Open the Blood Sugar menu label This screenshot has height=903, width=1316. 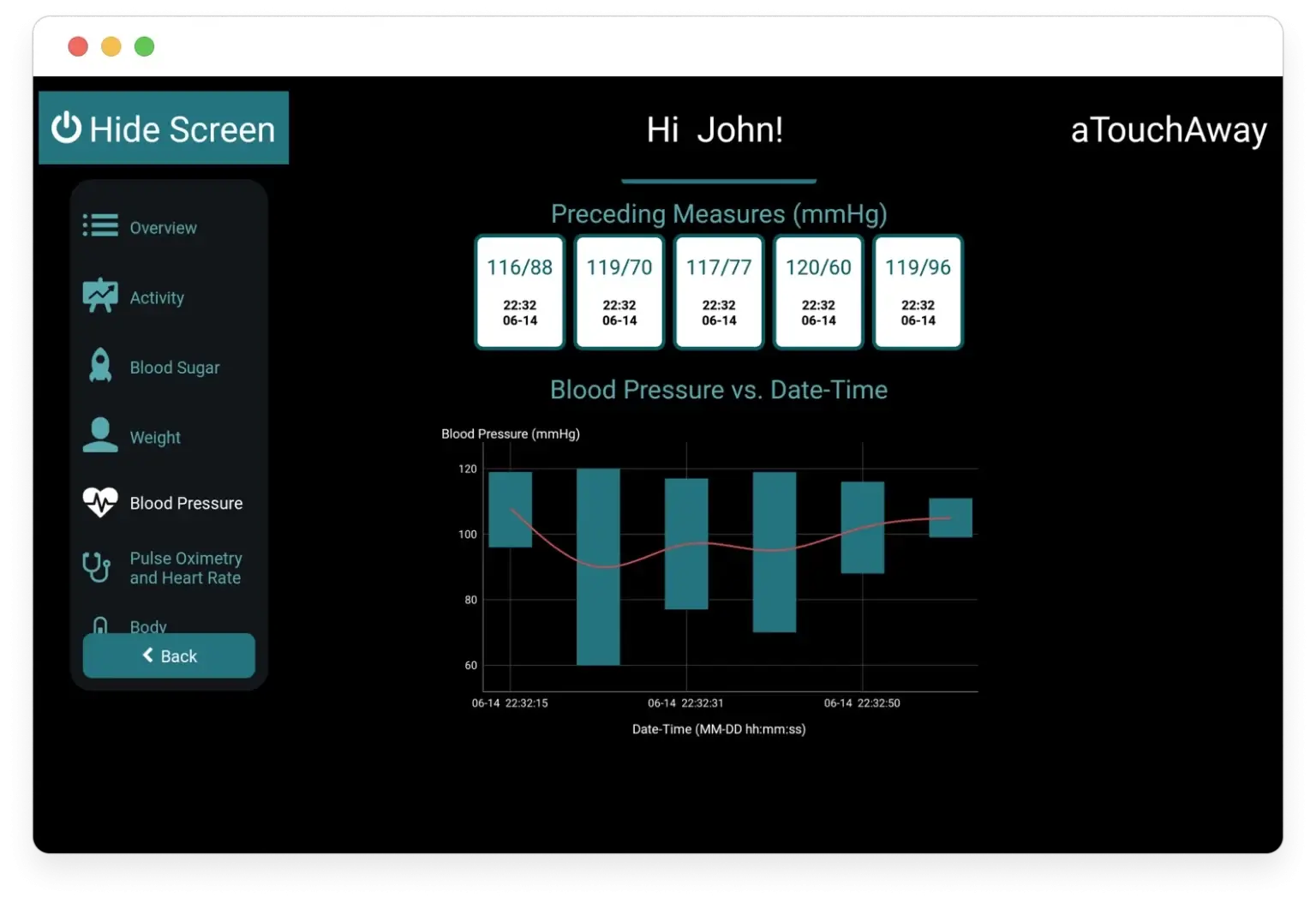[175, 368]
